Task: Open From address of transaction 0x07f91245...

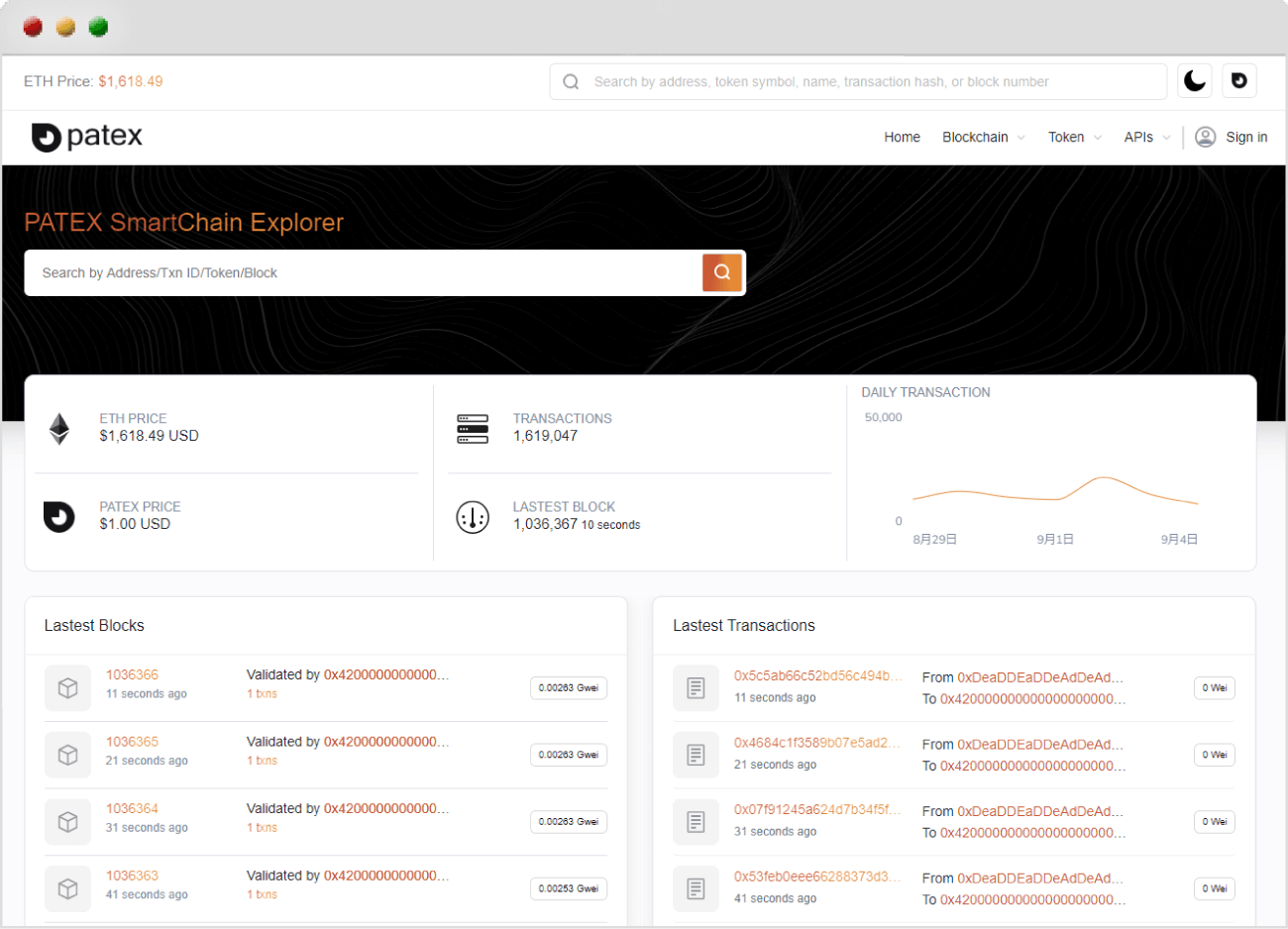Action: [1040, 811]
